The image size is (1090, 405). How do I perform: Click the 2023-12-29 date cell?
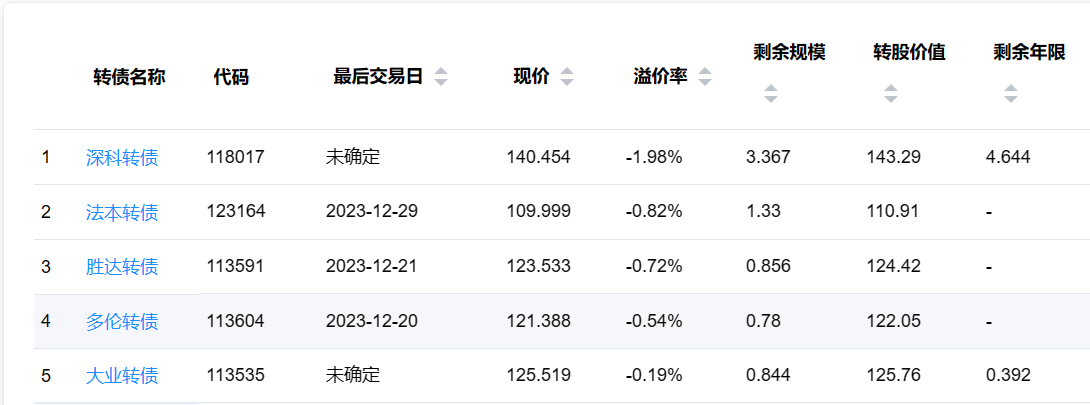pyautogui.click(x=371, y=212)
